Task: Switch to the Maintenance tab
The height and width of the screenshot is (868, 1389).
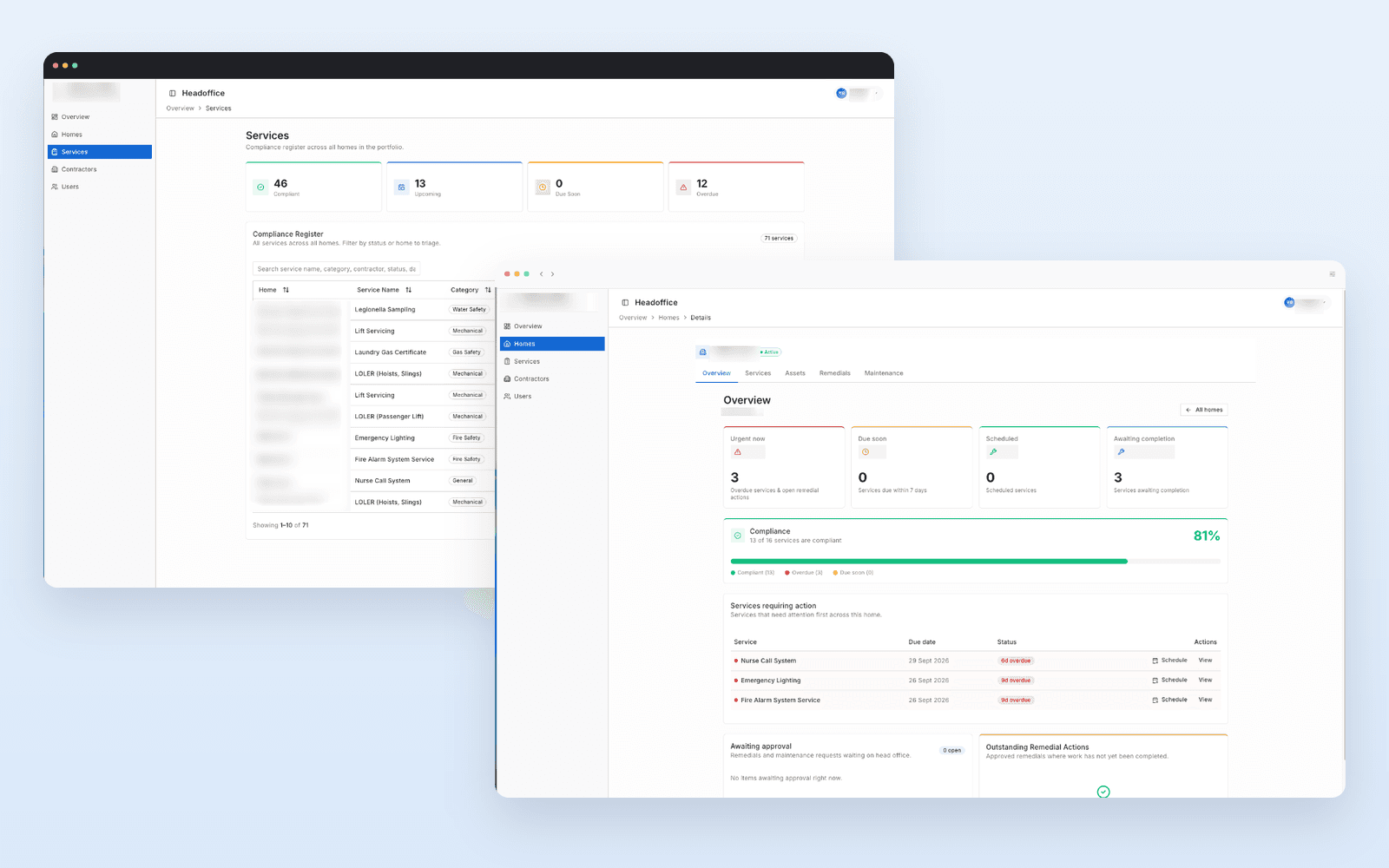Action: click(884, 373)
